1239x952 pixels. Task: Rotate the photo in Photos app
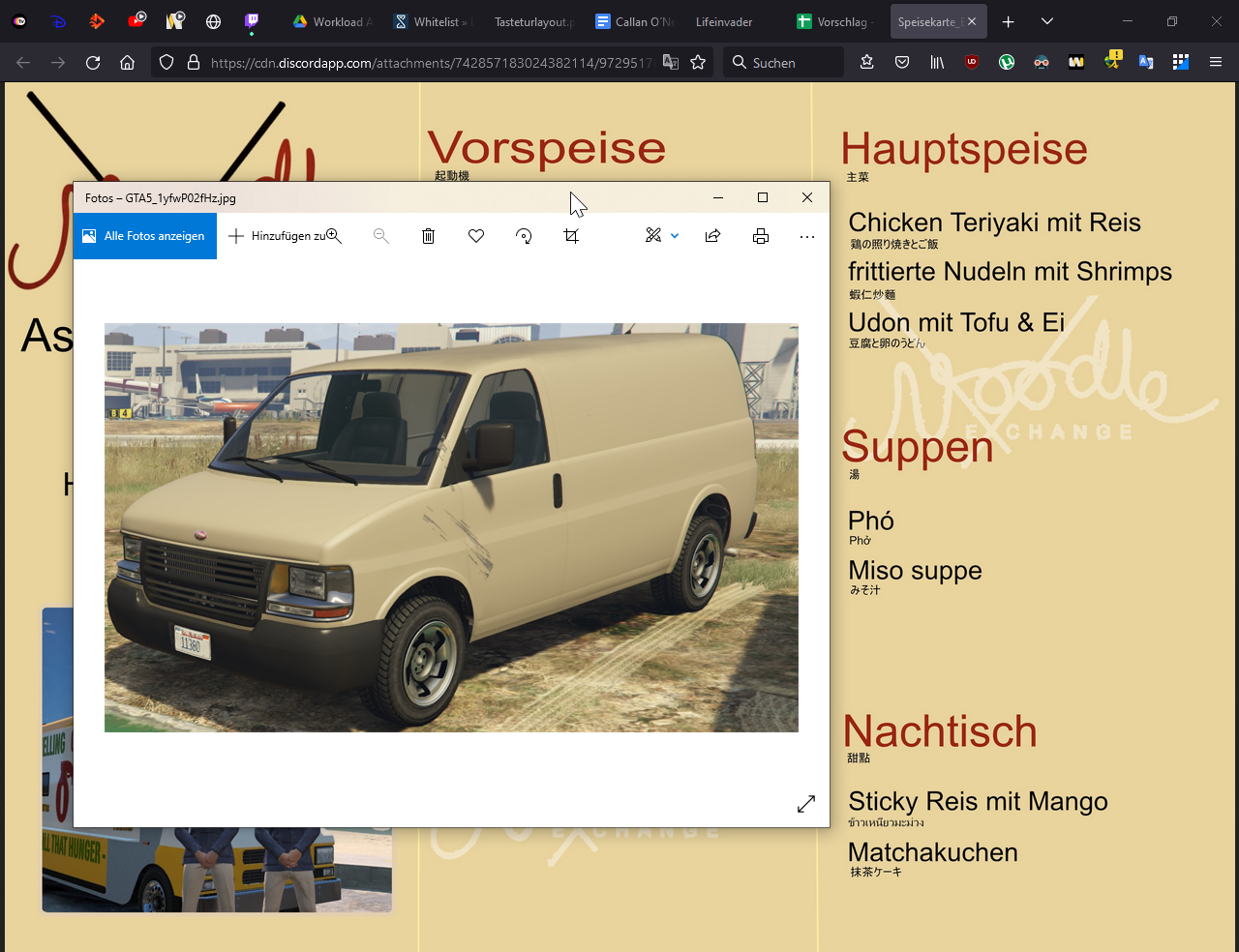coord(524,236)
